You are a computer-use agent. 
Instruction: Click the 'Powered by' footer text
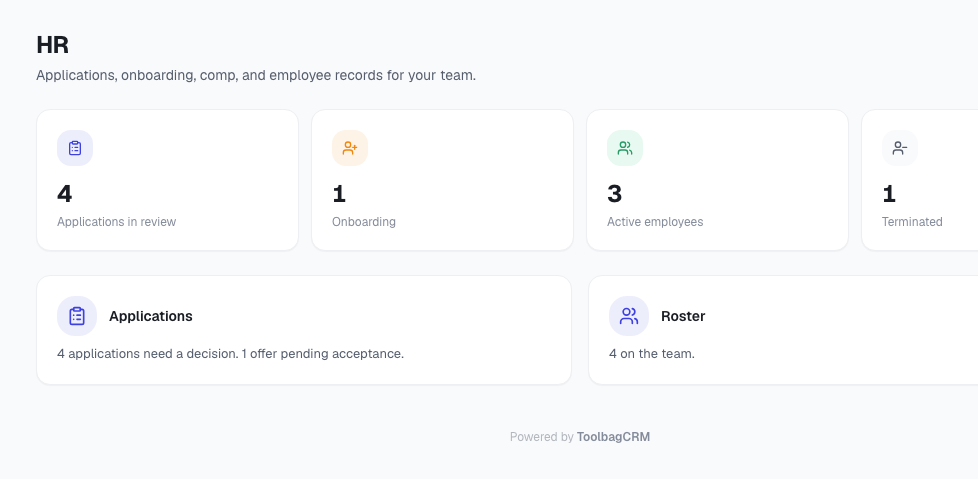point(541,437)
